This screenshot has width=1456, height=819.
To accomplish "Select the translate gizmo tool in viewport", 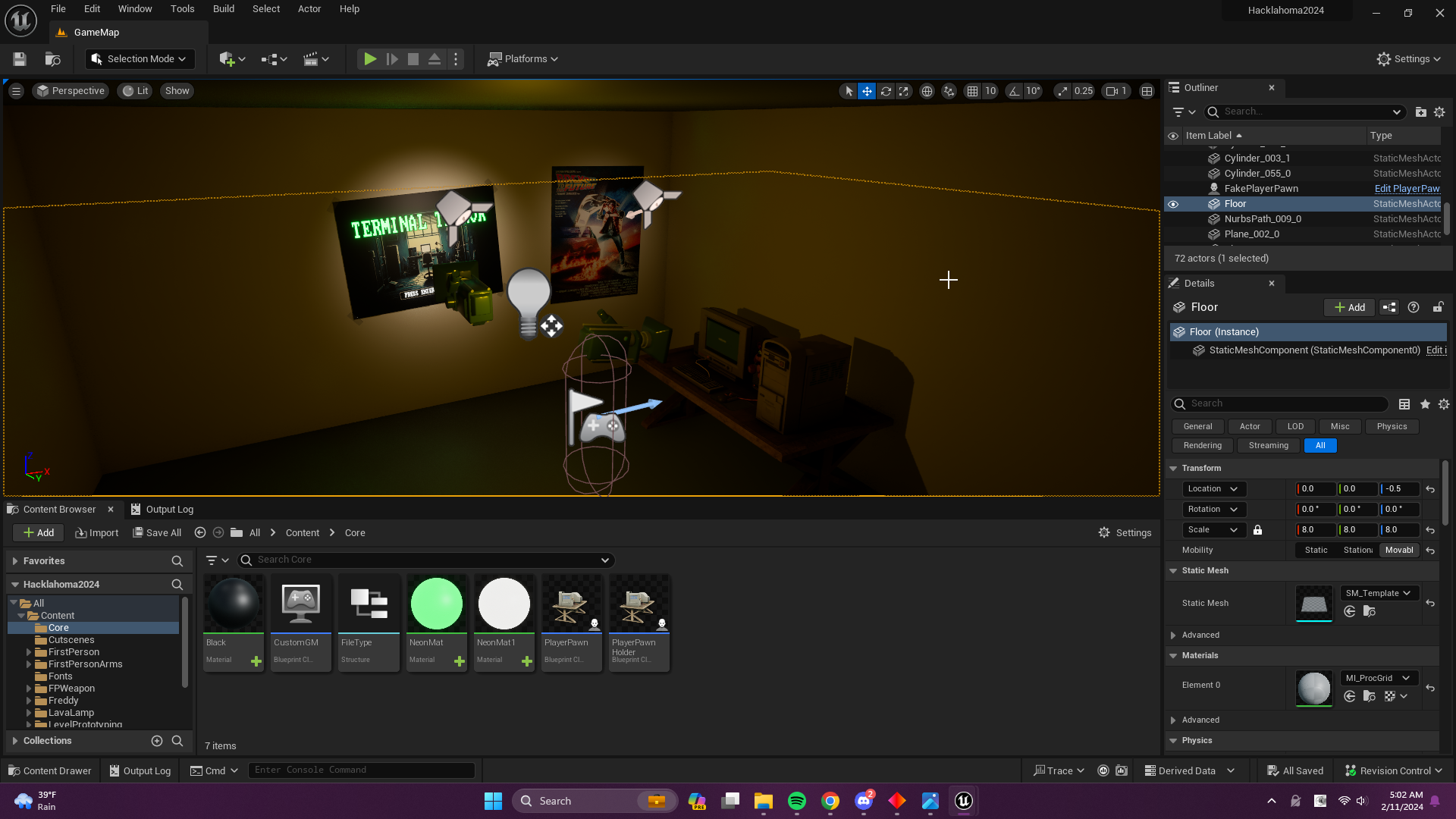I will (x=867, y=91).
